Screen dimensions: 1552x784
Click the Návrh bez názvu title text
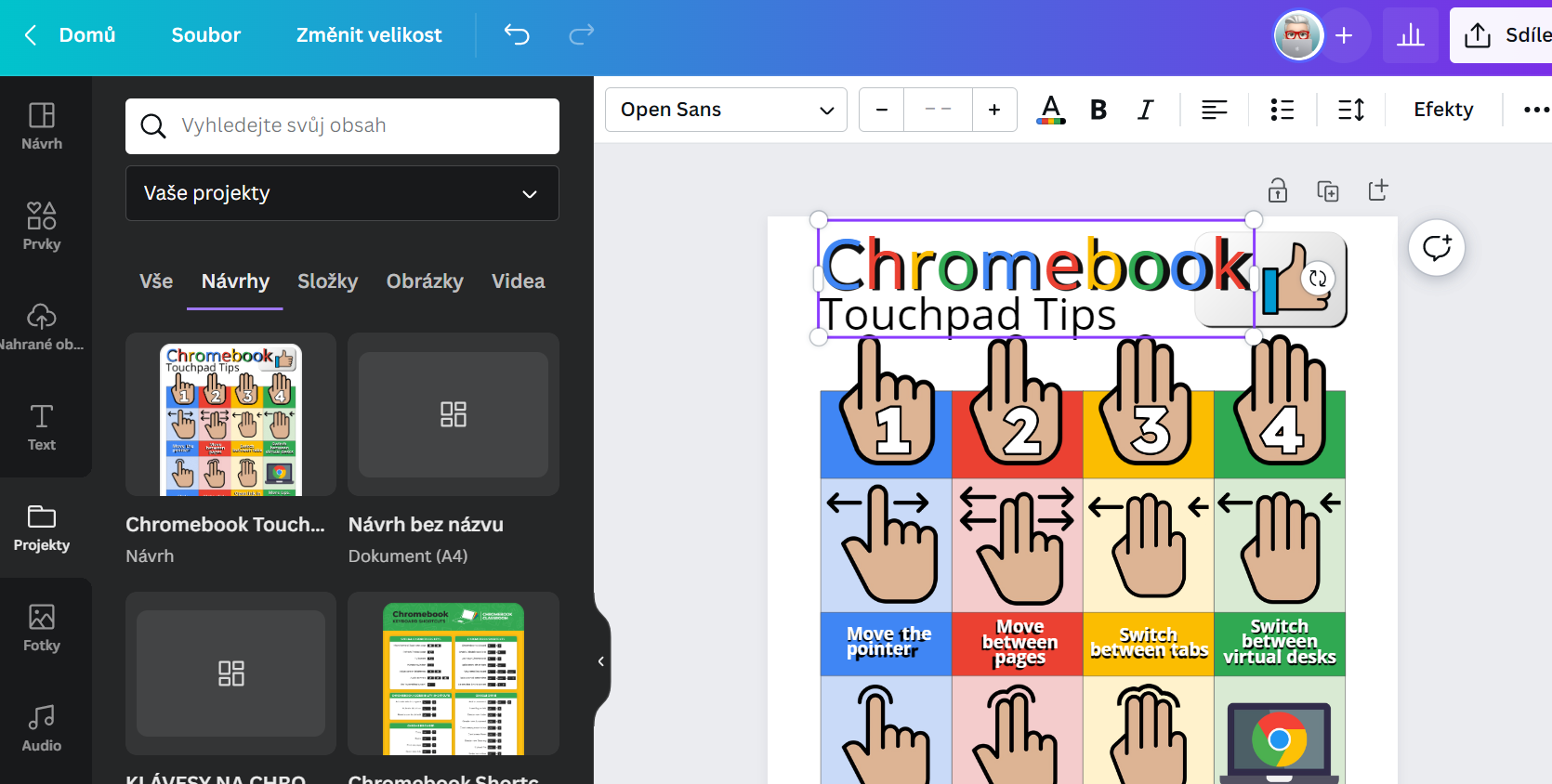[x=426, y=525]
